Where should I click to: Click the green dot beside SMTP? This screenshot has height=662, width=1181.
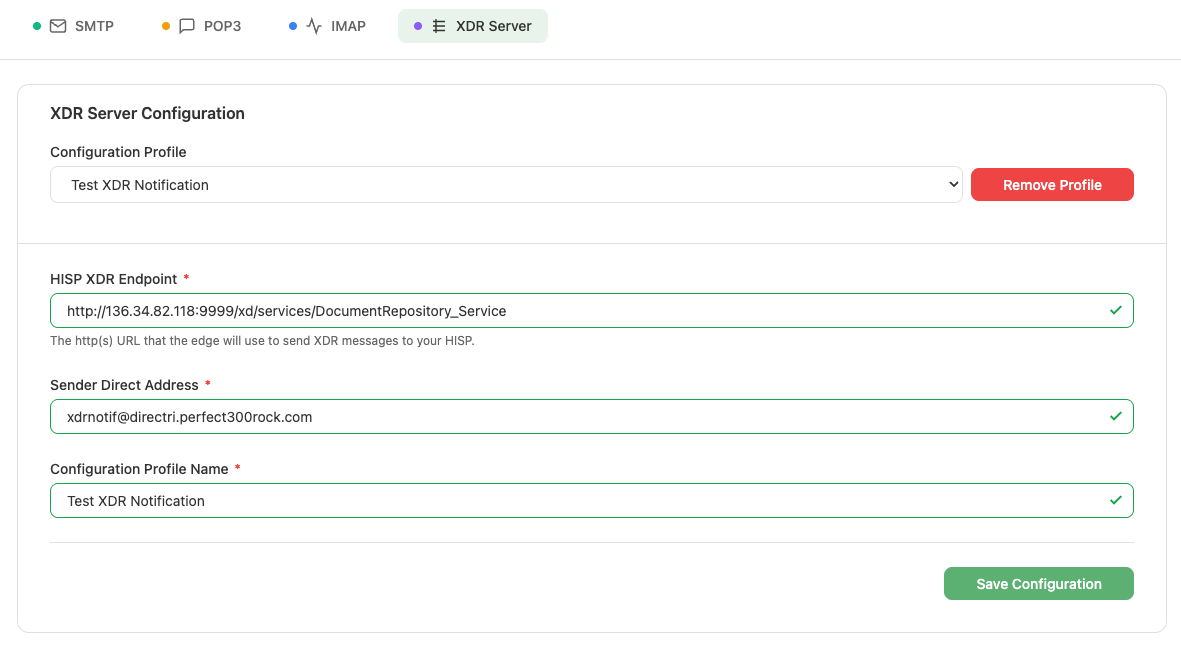[37, 26]
